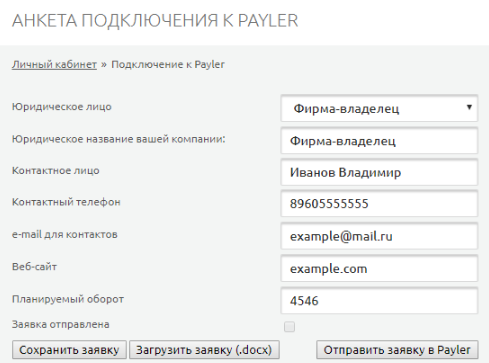Focus the Веб-сайт field with example.com
Image resolution: width=489 pixels, height=363 pixels.
coord(379,269)
